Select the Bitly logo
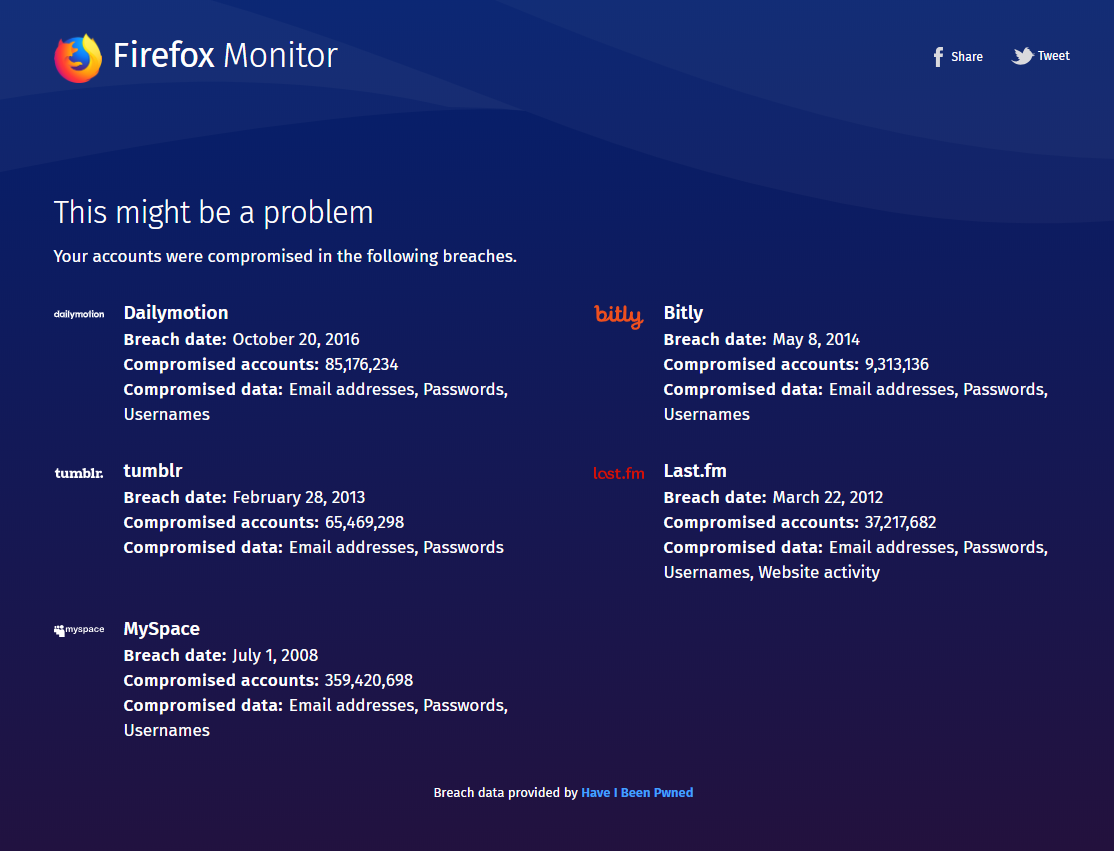Screen dimensions: 1114x851 (x=618, y=315)
